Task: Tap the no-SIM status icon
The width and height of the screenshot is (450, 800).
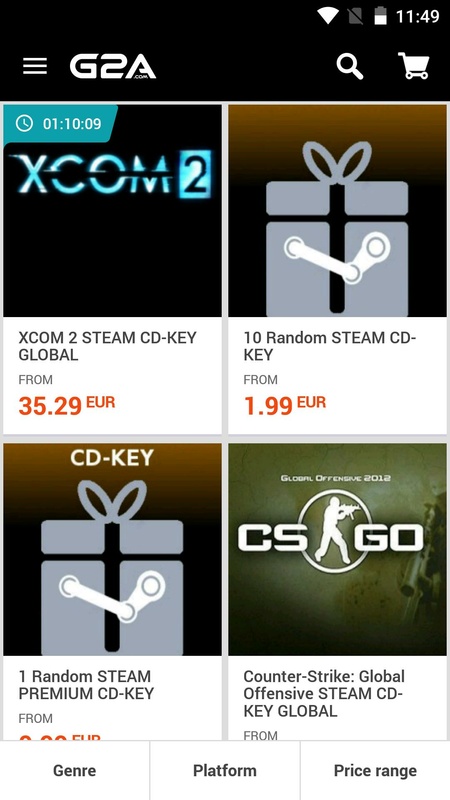Action: coord(355,16)
